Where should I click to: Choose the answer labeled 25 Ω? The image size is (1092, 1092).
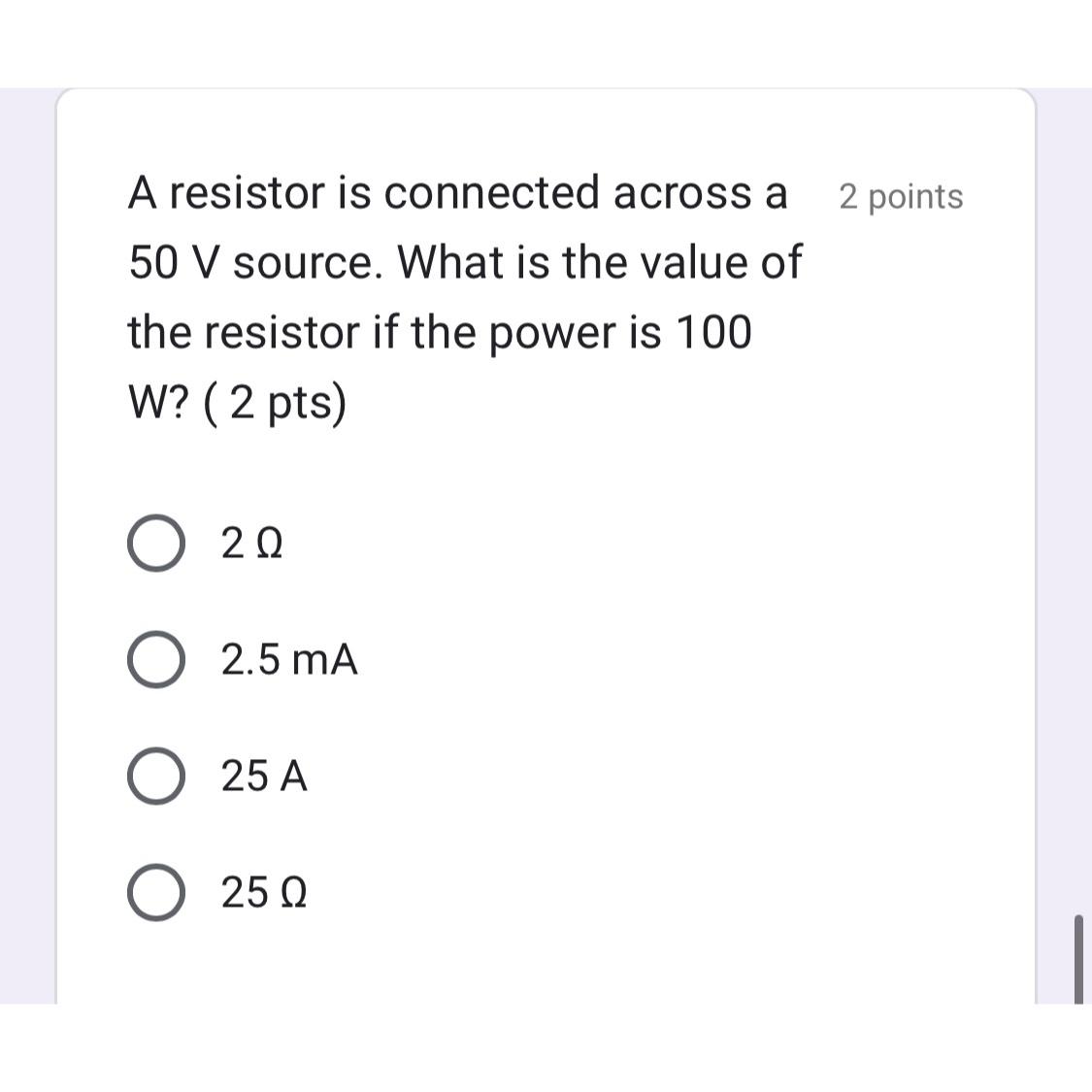[262, 892]
